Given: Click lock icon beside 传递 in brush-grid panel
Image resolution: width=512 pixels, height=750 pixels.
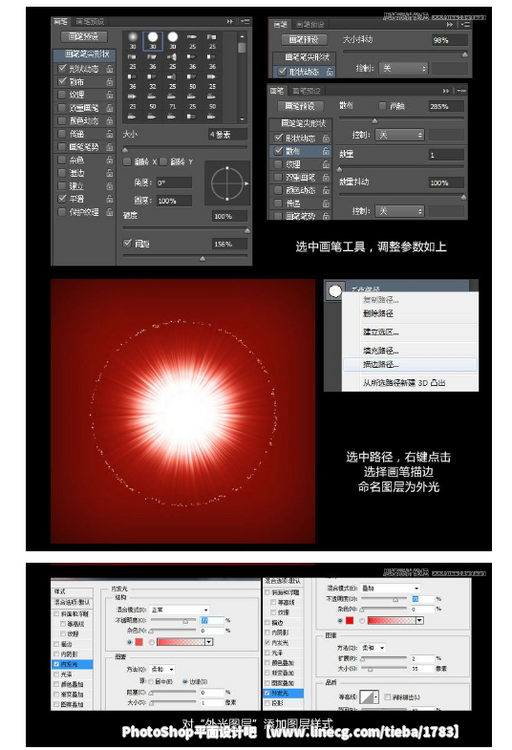Looking at the screenshot, I should [x=110, y=134].
